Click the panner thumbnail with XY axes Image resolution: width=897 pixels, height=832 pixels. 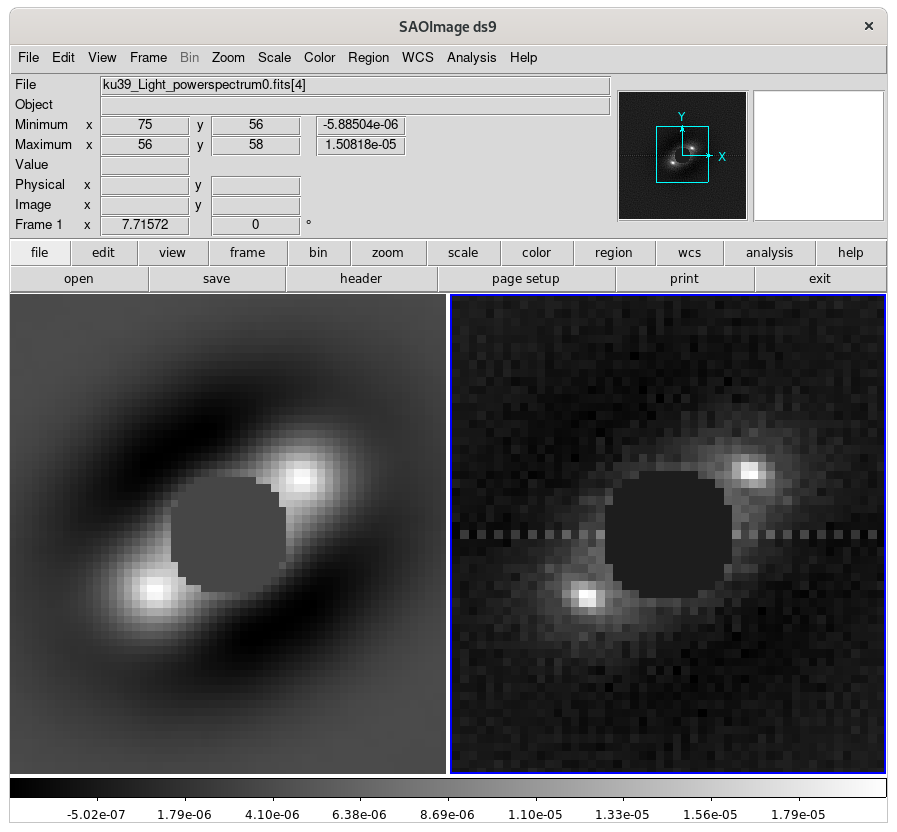pyautogui.click(x=683, y=155)
